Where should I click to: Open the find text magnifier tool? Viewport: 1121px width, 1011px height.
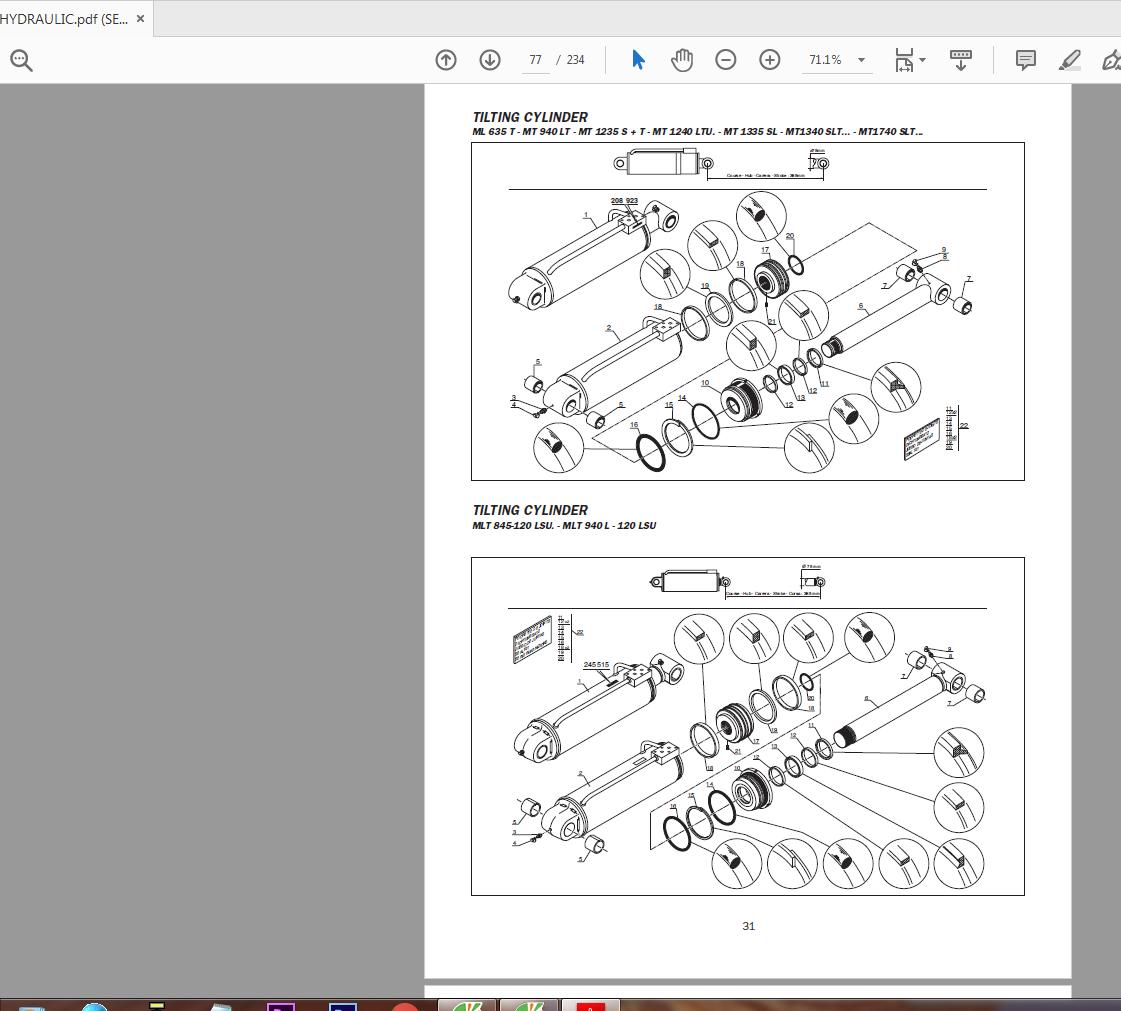21,60
